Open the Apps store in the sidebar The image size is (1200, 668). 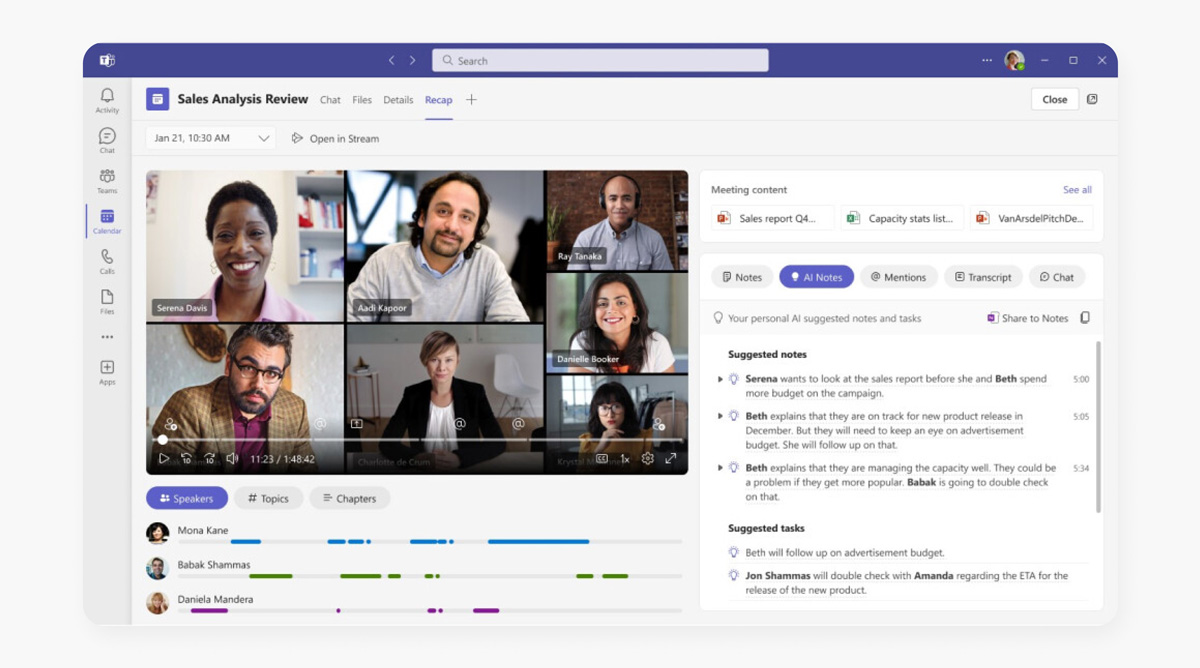pos(107,372)
